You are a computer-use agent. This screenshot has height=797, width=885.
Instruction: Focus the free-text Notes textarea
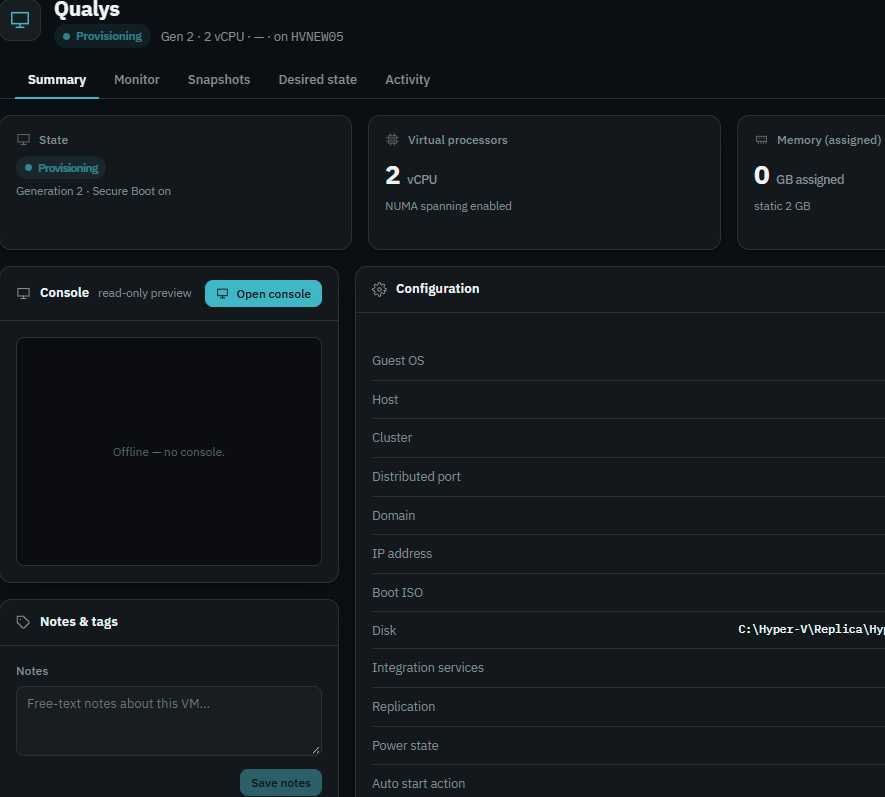[x=169, y=721]
